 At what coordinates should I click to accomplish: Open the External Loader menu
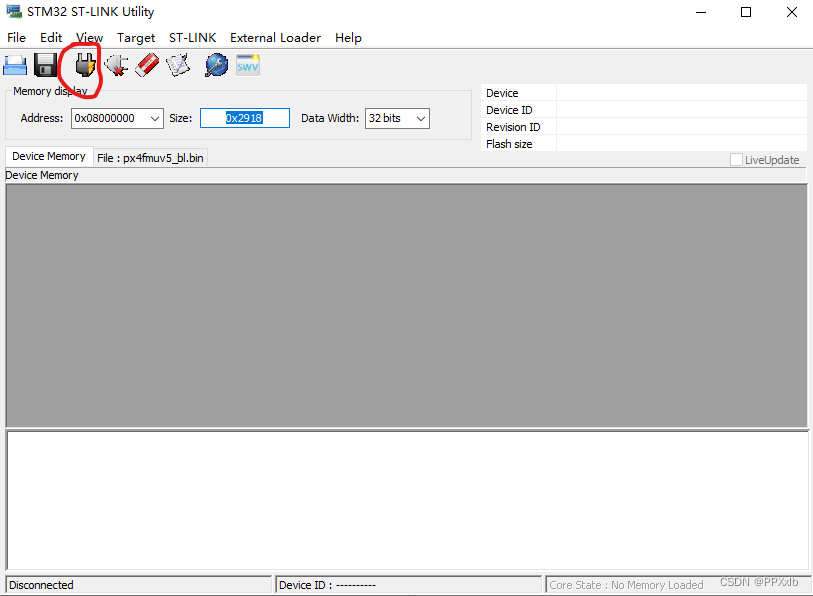[275, 37]
